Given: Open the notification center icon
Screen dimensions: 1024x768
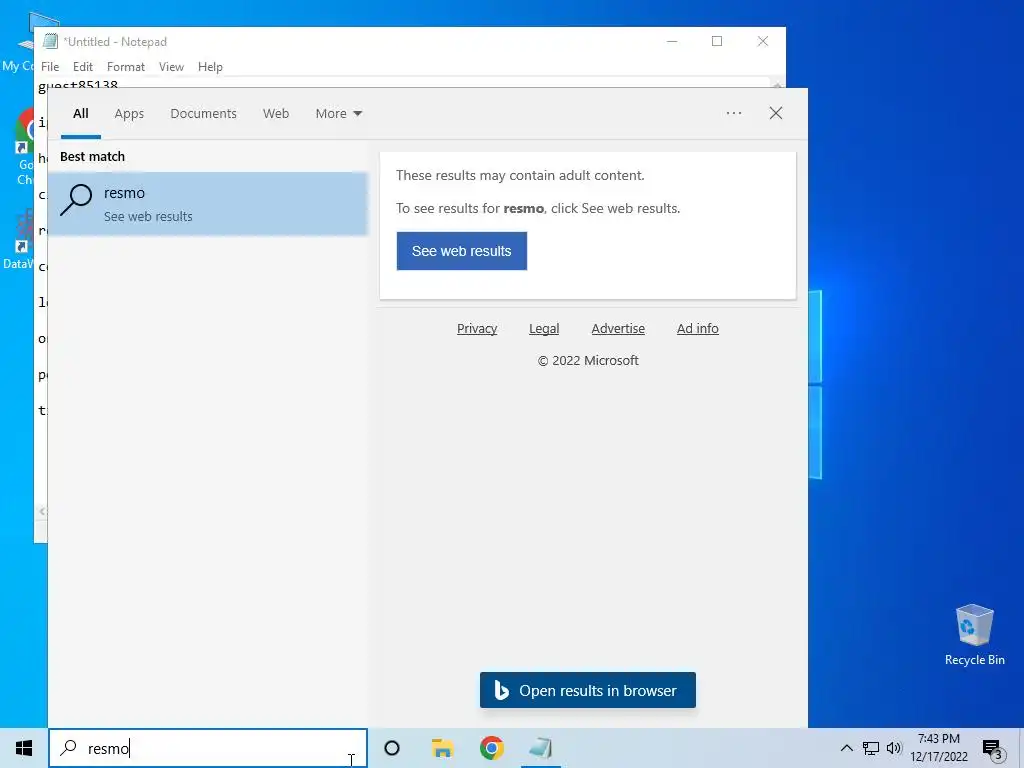Looking at the screenshot, I should [x=992, y=749].
